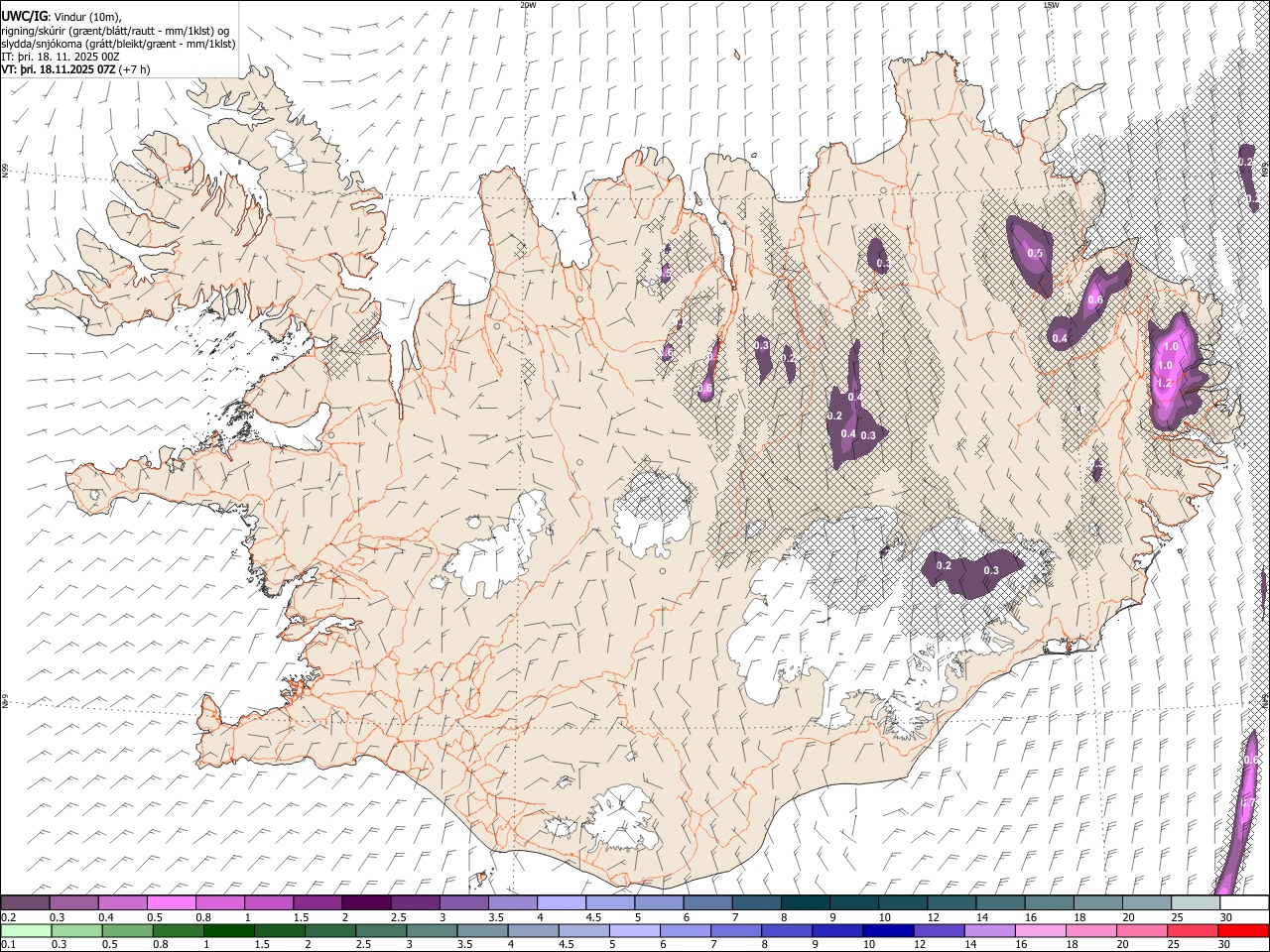Image resolution: width=1270 pixels, height=952 pixels.
Task: Click the "2.5" snow scale label
Action: tap(398, 917)
